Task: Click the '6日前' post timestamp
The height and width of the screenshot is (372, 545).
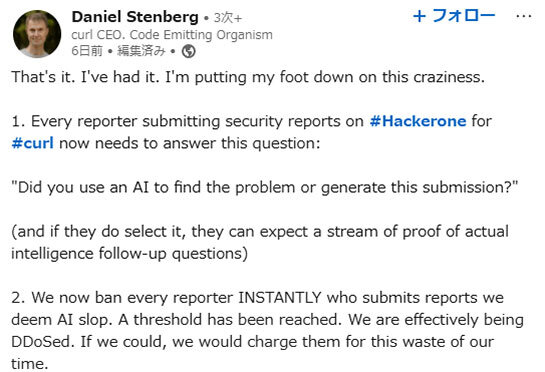Action: point(87,51)
